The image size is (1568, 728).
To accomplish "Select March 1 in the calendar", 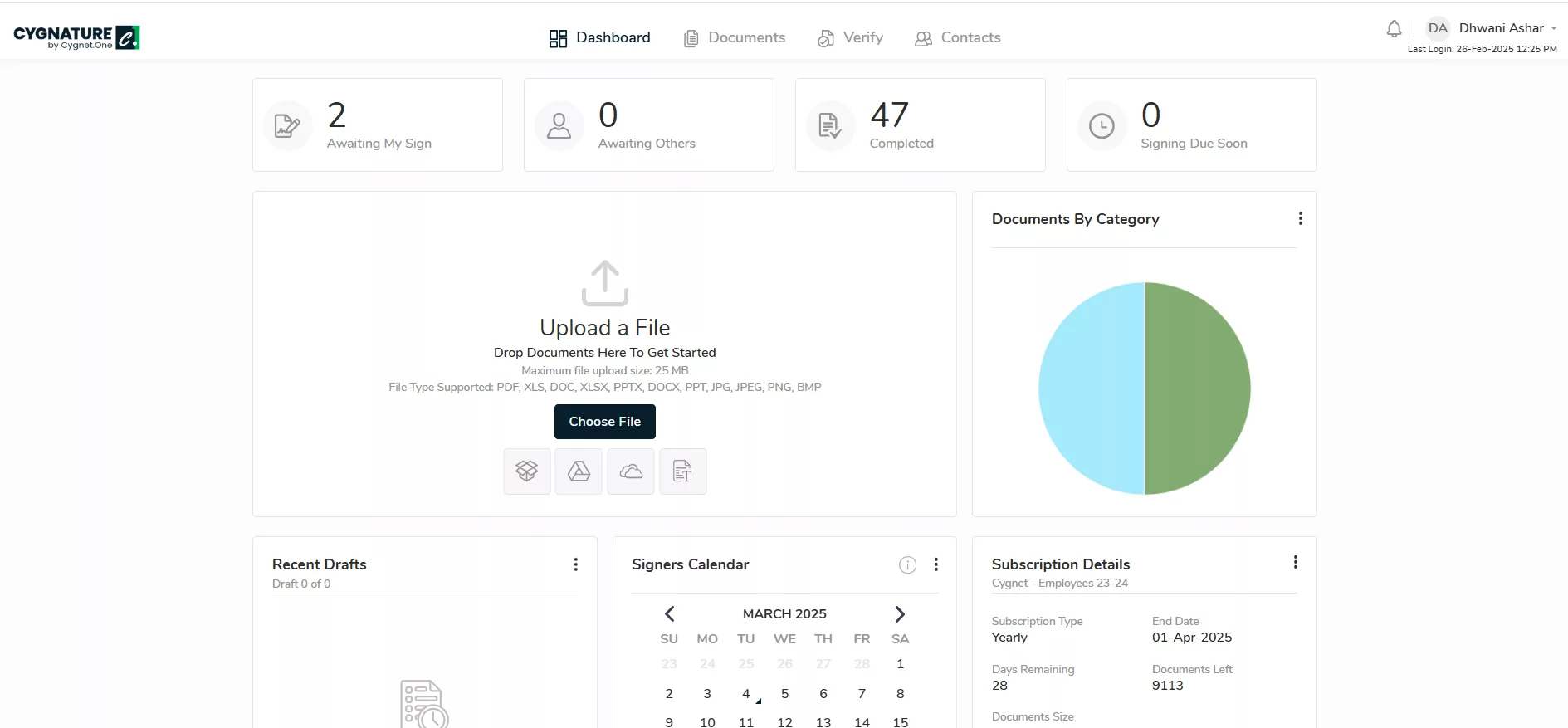I will 900,664.
